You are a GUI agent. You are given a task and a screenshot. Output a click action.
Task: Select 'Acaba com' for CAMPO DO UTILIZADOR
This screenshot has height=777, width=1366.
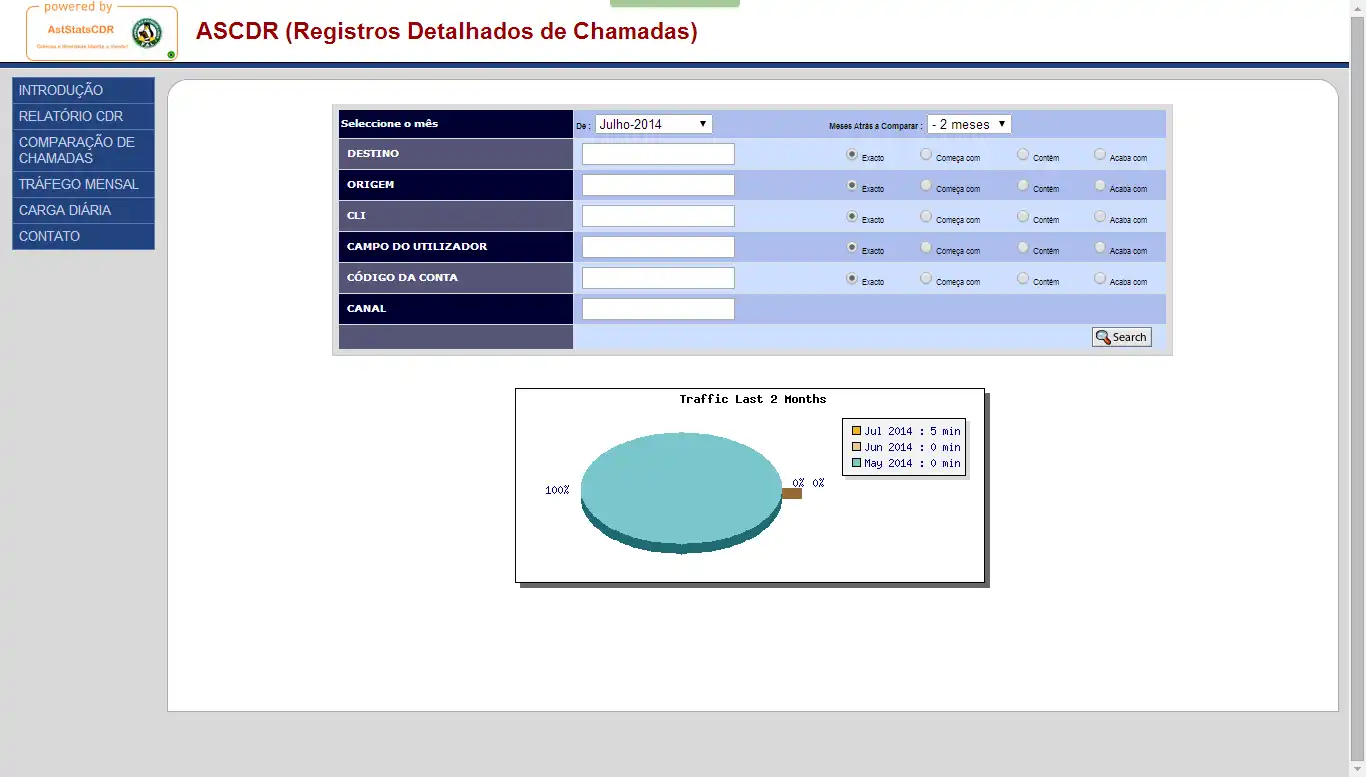[1100, 248]
